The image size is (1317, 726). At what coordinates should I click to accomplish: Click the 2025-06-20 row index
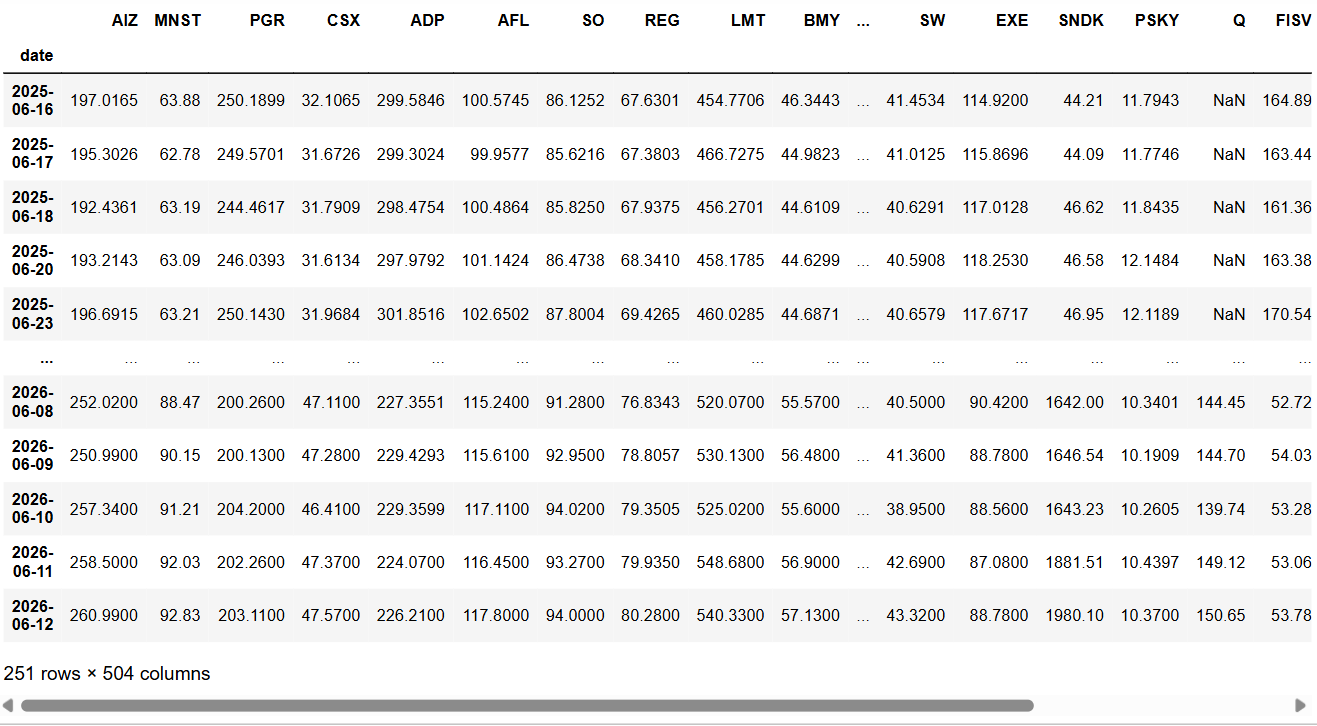33,260
